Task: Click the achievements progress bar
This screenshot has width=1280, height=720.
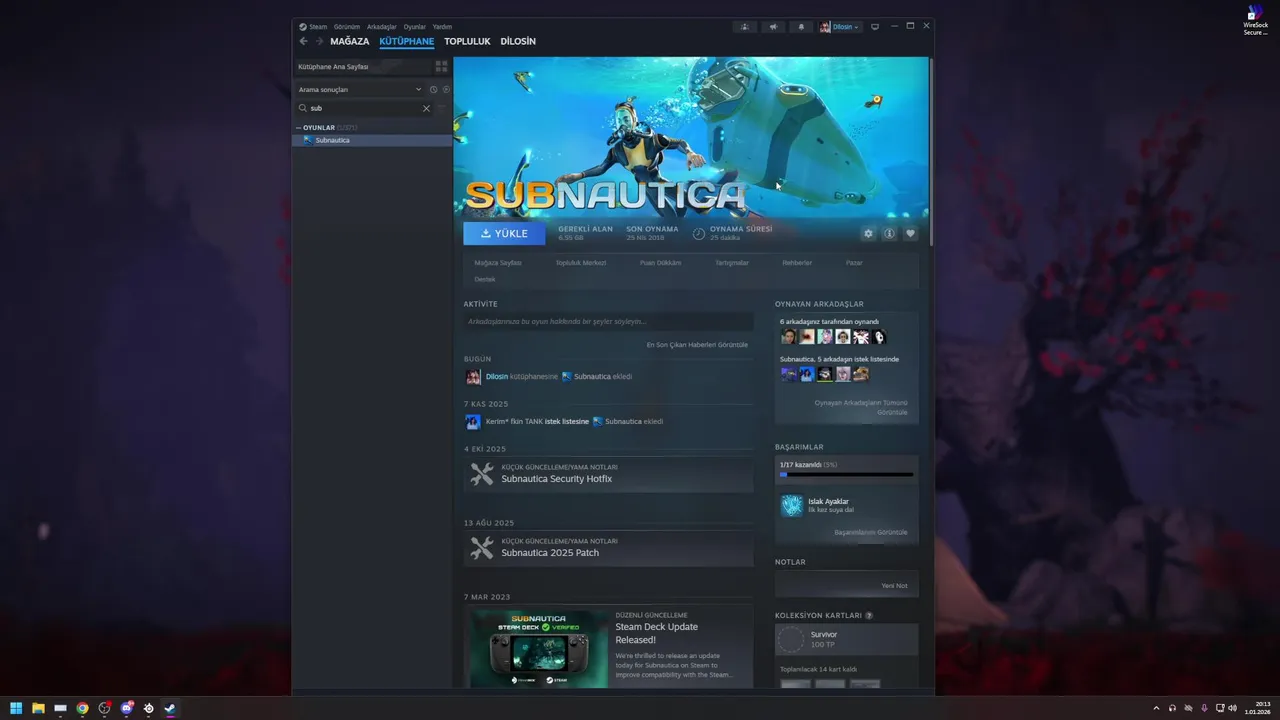Action: tap(846, 475)
